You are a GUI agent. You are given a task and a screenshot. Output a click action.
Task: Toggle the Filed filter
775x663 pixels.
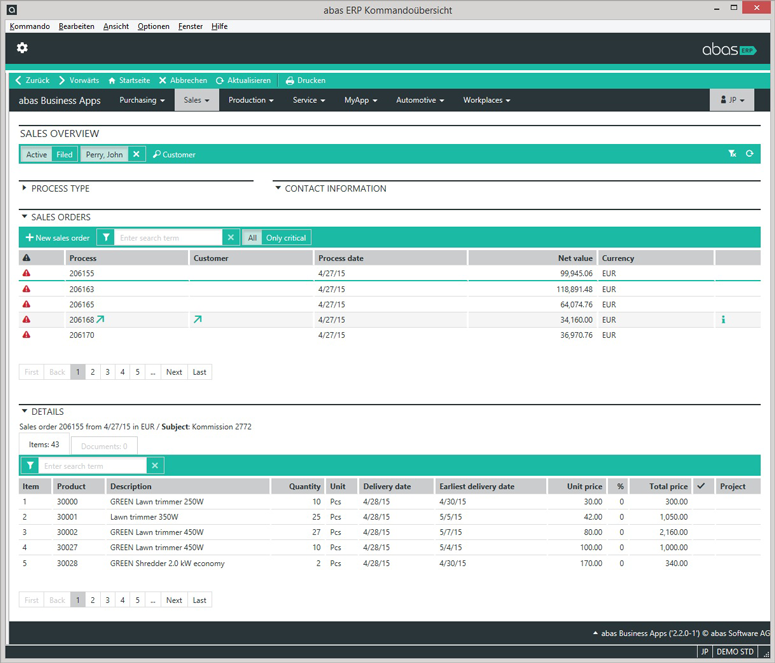click(64, 154)
